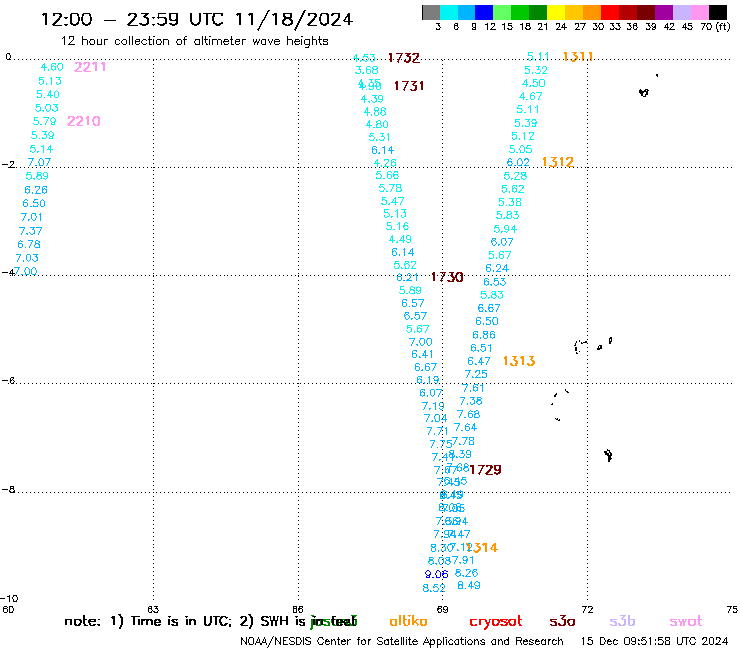
Task: Click the wave height value 8.52
Action: pyautogui.click(x=434, y=588)
